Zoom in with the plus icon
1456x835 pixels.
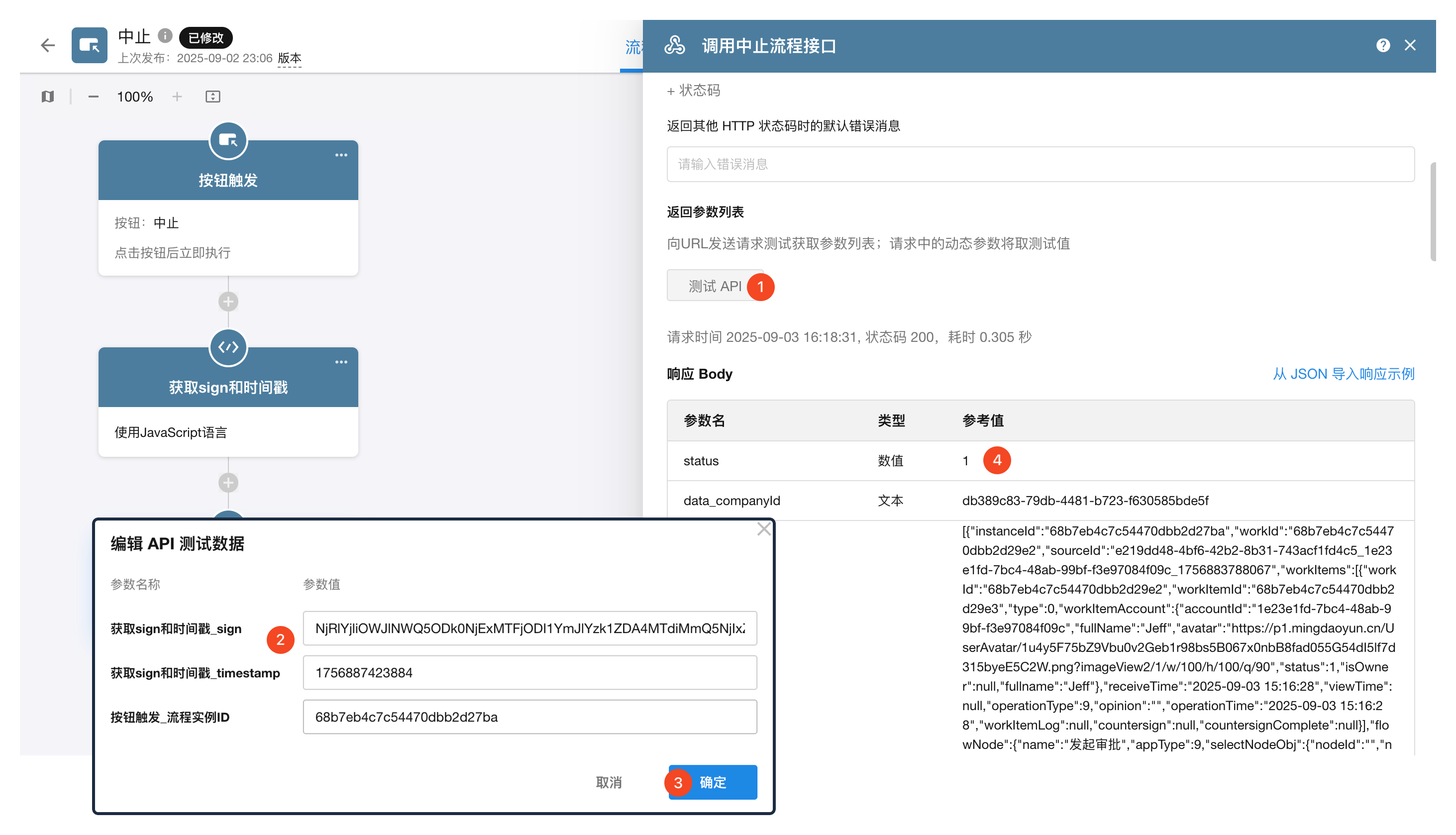pyautogui.click(x=177, y=97)
